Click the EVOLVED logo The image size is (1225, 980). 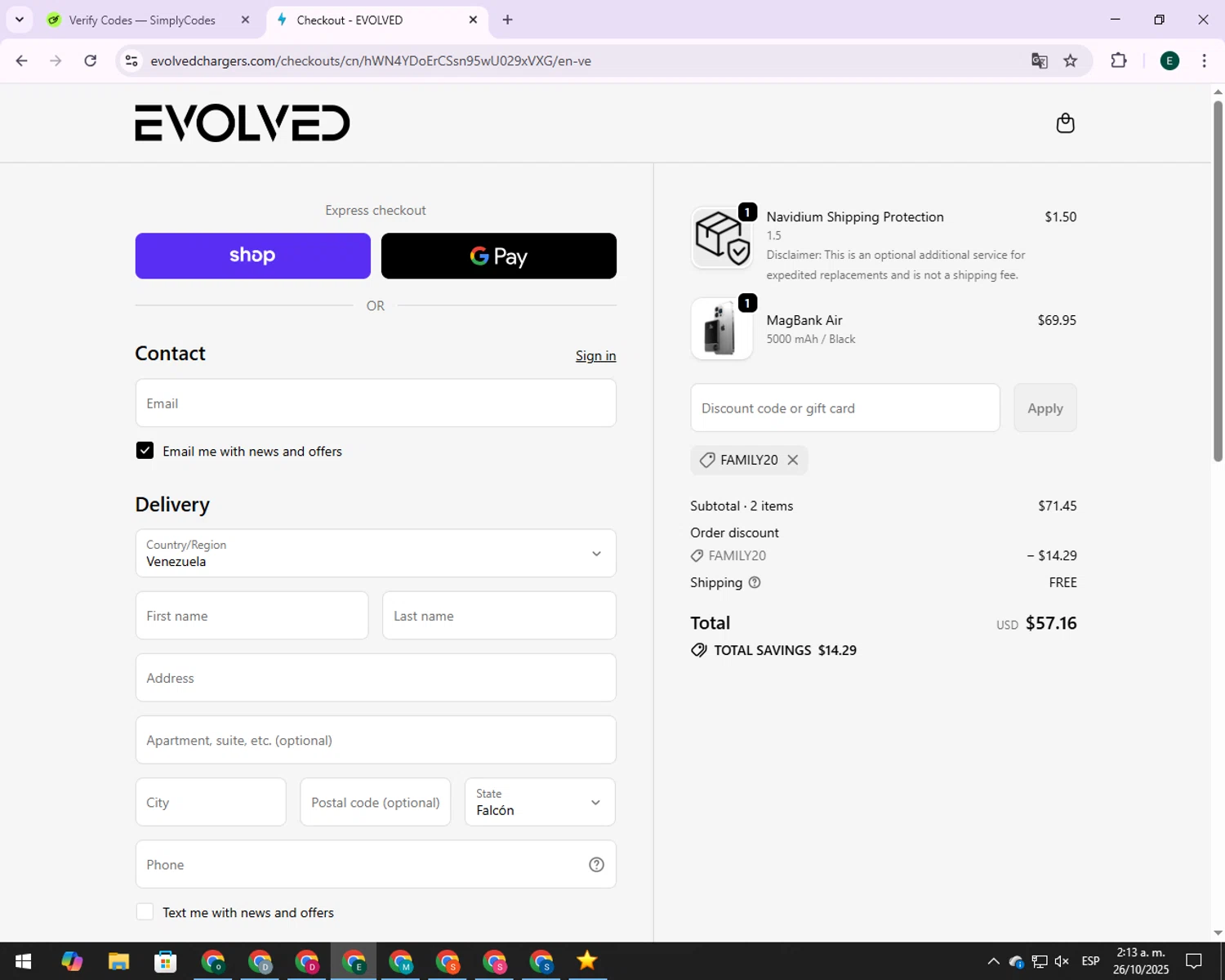pos(243,123)
